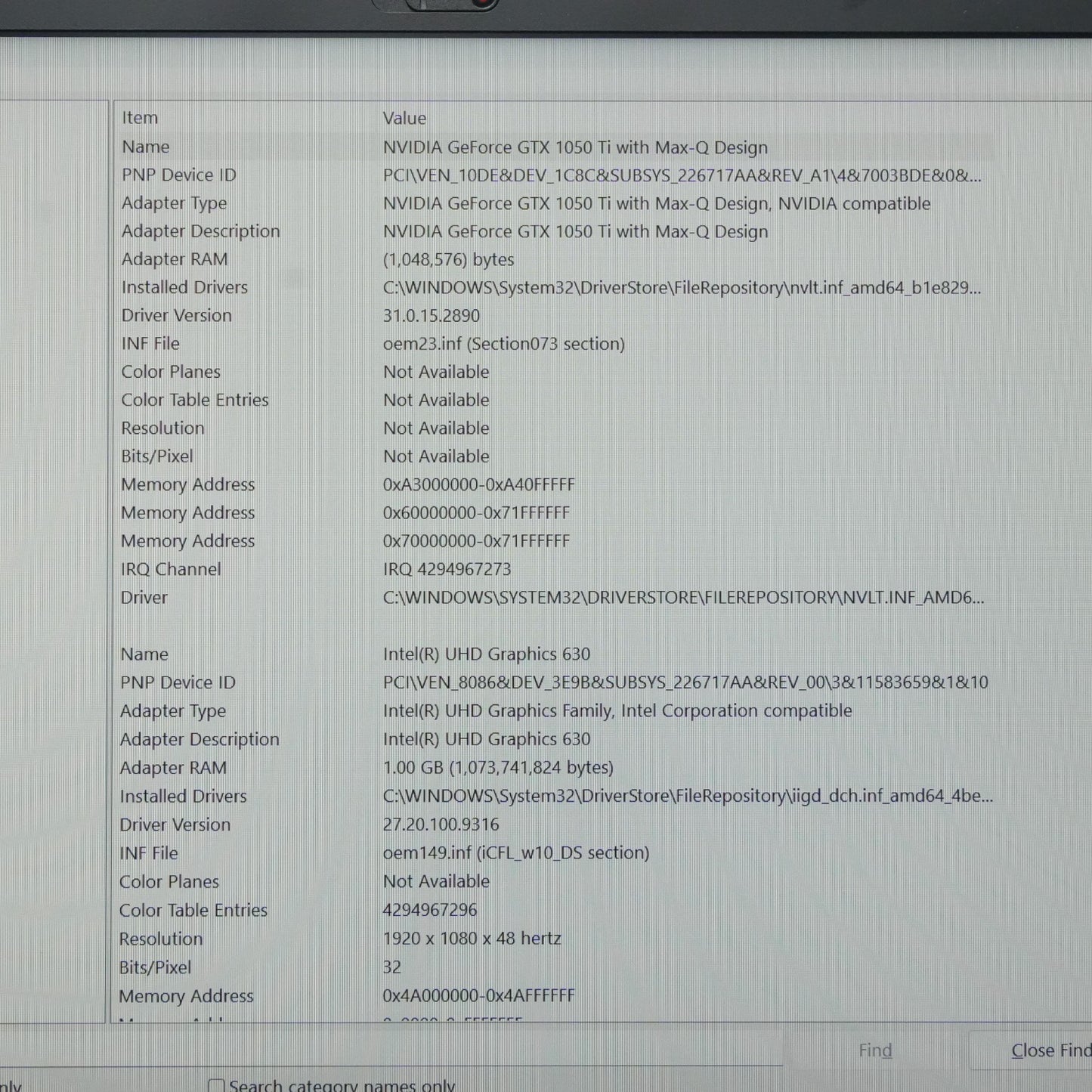Select the (1,048,576) bytes value
The width and height of the screenshot is (1092, 1092).
point(448,260)
